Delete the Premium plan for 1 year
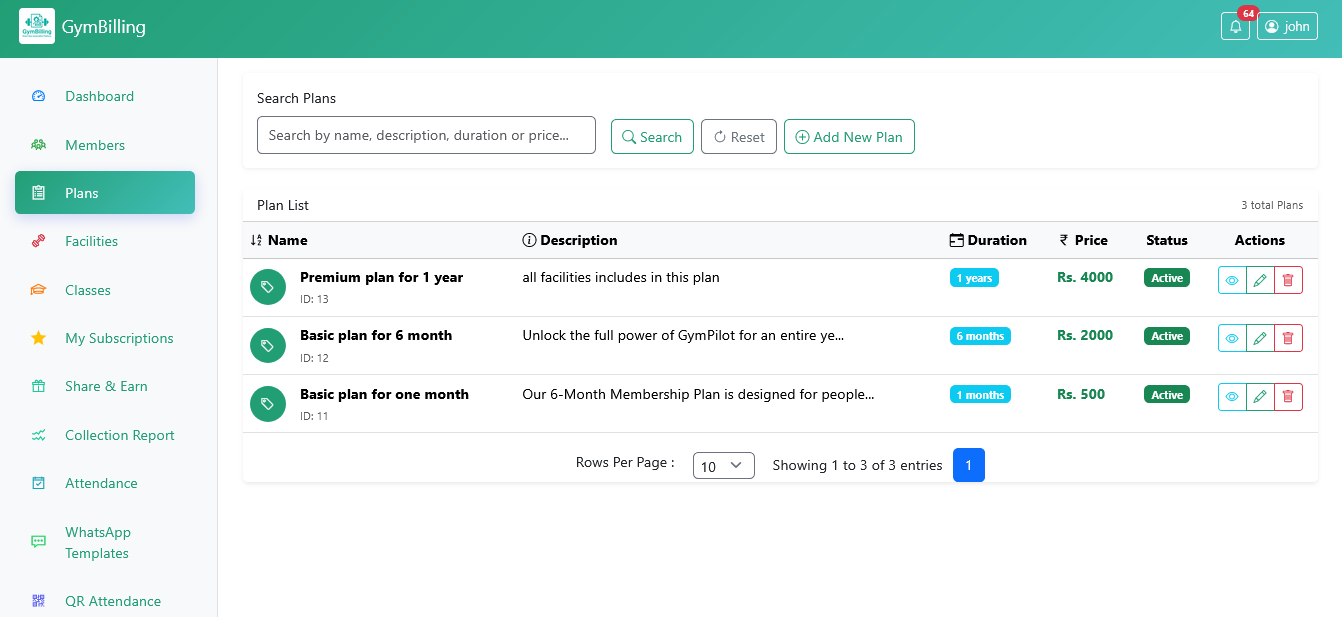This screenshot has width=1342, height=617. click(1288, 280)
